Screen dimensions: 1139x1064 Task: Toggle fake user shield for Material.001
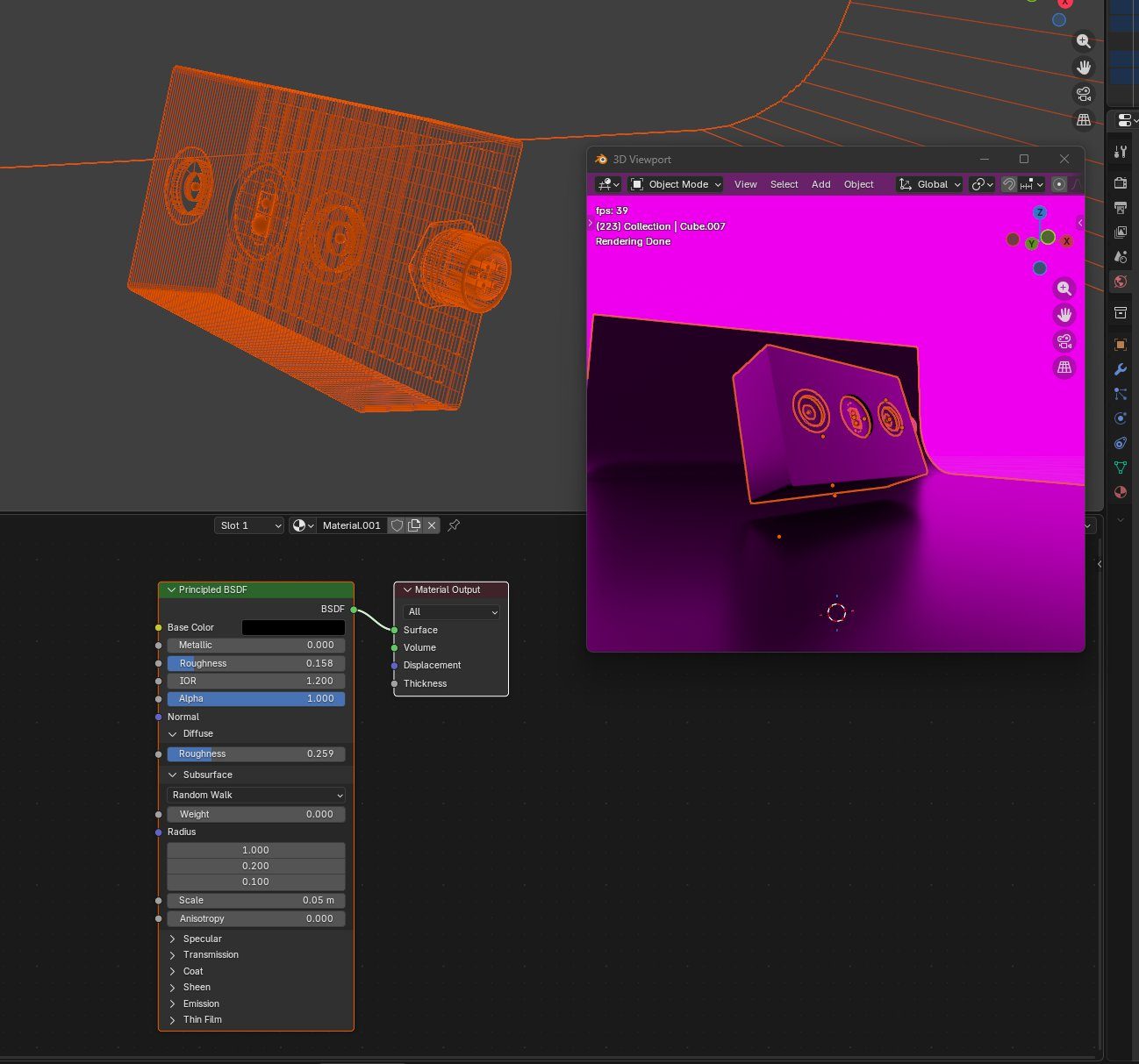tap(397, 525)
